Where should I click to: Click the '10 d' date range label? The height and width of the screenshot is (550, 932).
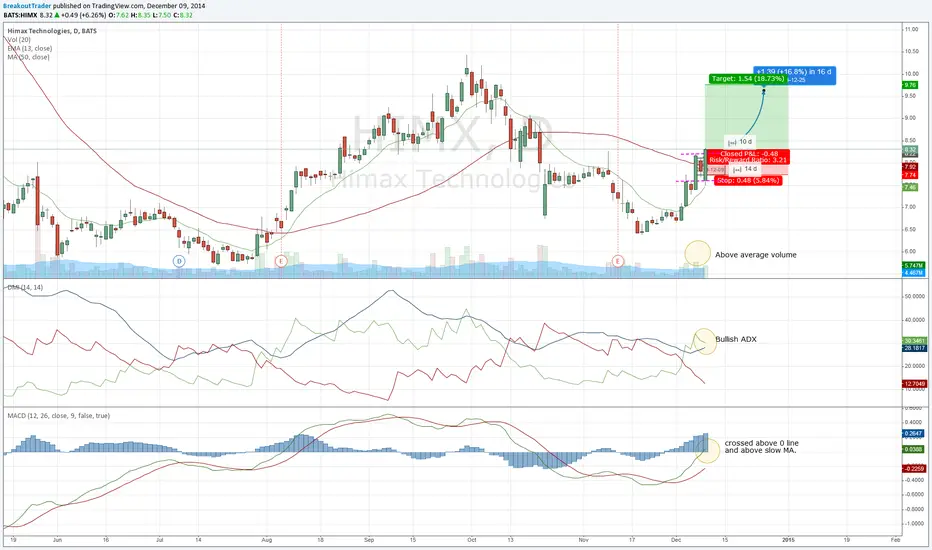pos(740,142)
